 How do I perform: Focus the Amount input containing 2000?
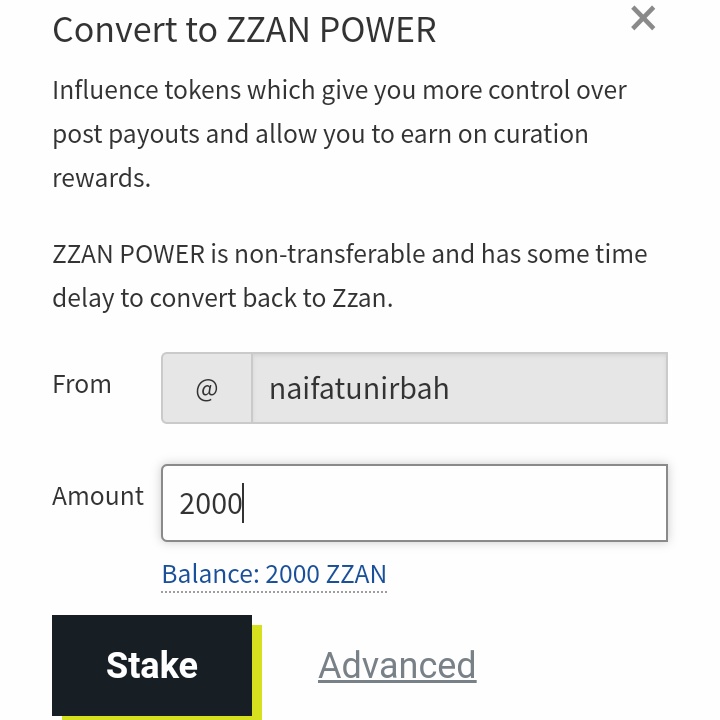tap(415, 503)
